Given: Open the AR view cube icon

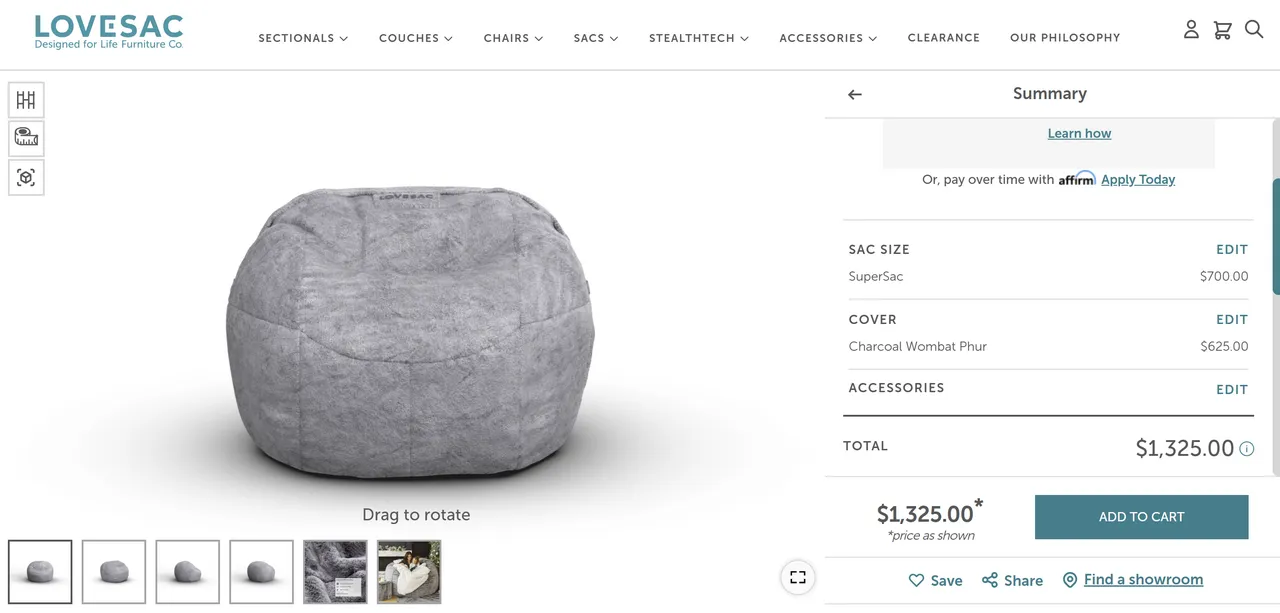Looking at the screenshot, I should (26, 177).
